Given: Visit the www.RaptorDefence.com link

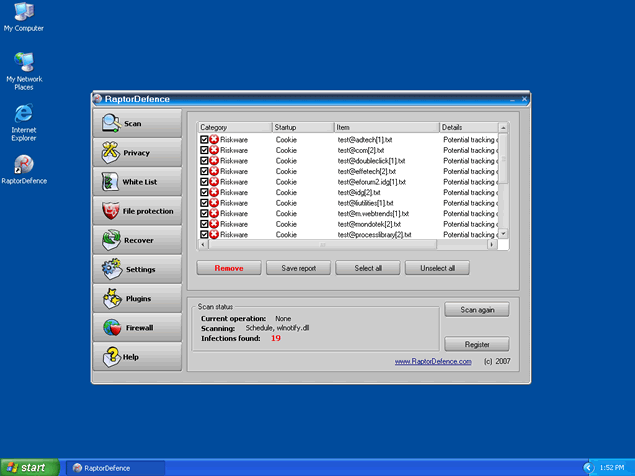Looking at the screenshot, I should coord(433,361).
